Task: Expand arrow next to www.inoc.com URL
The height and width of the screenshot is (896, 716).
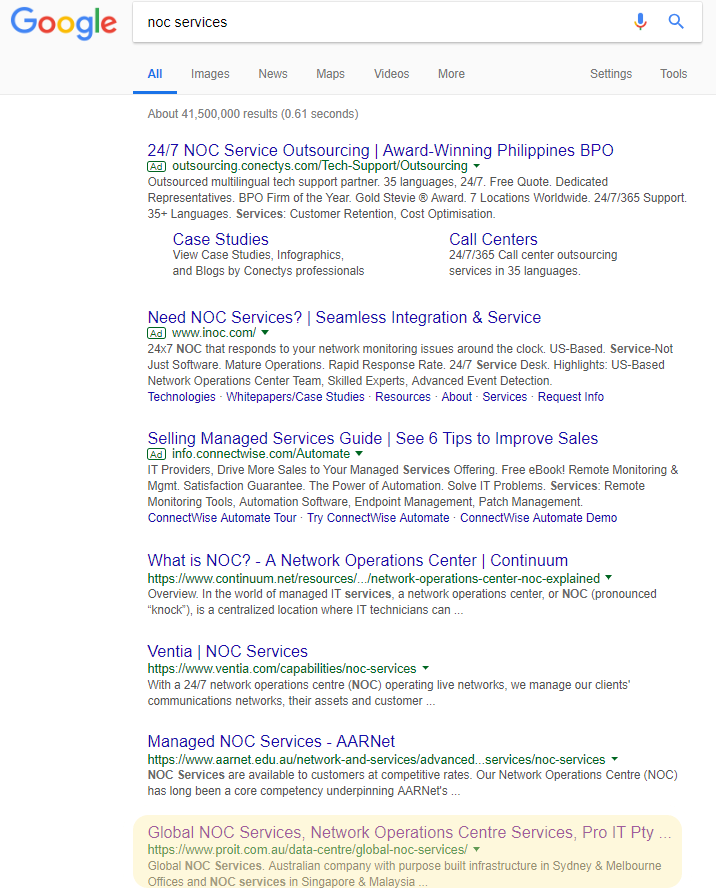Action: [265, 333]
